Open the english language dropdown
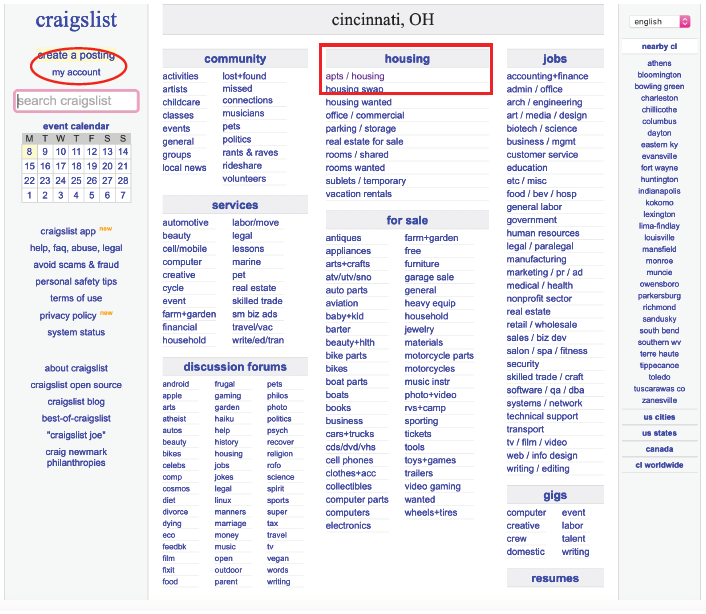 (660, 22)
